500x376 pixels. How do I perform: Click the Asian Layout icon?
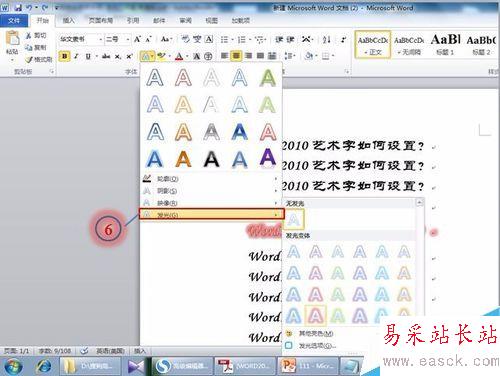click(x=306, y=40)
